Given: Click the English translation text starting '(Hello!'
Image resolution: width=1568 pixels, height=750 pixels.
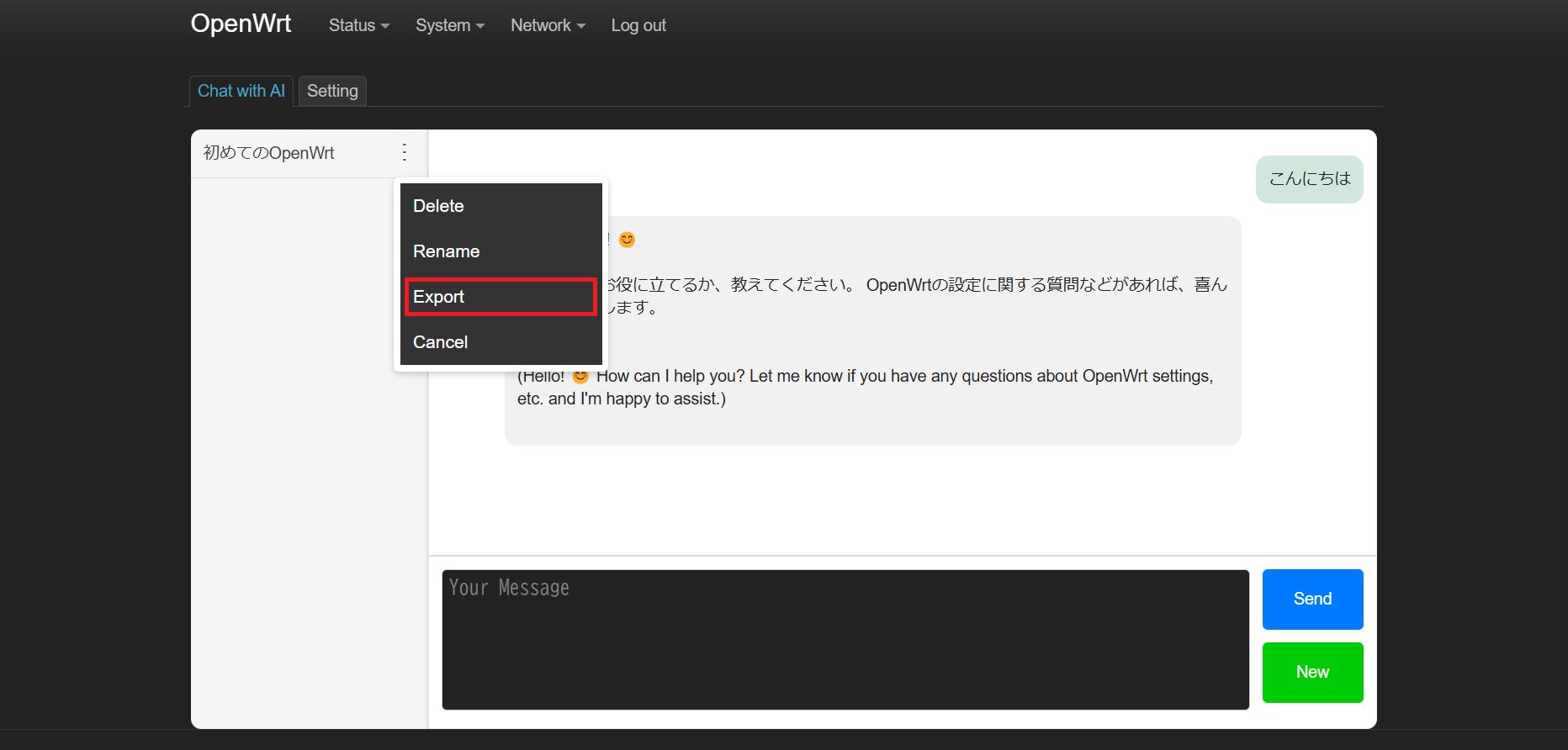Looking at the screenshot, I should (865, 388).
